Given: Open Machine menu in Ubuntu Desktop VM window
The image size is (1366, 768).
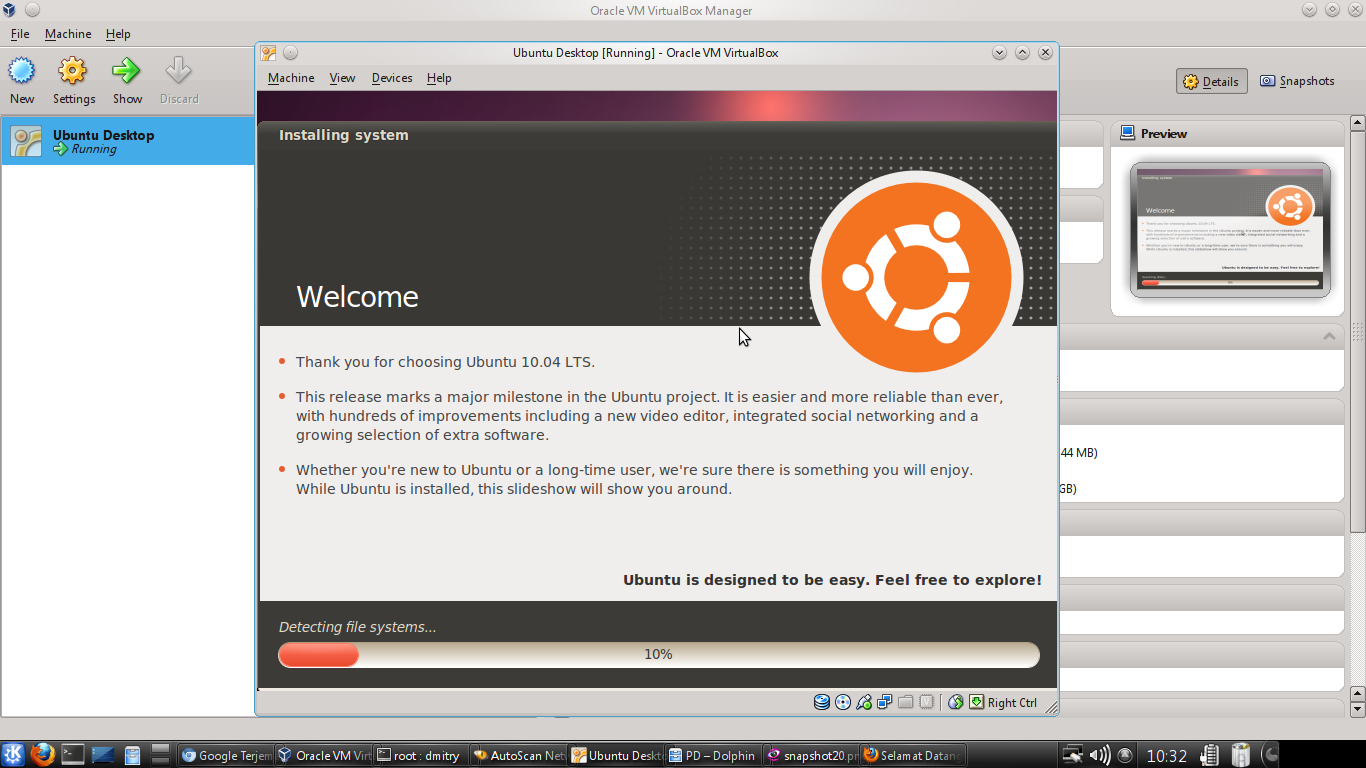Looking at the screenshot, I should coord(291,78).
